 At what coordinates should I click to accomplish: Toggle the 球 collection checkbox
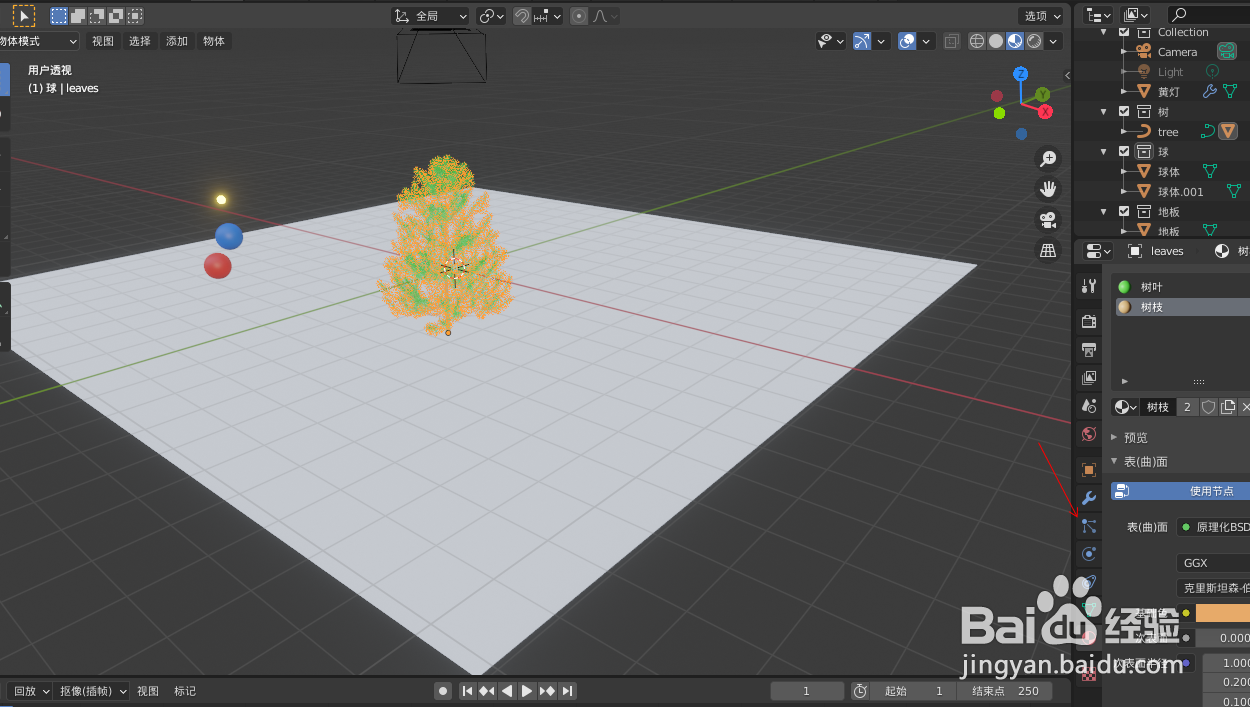click(1123, 151)
